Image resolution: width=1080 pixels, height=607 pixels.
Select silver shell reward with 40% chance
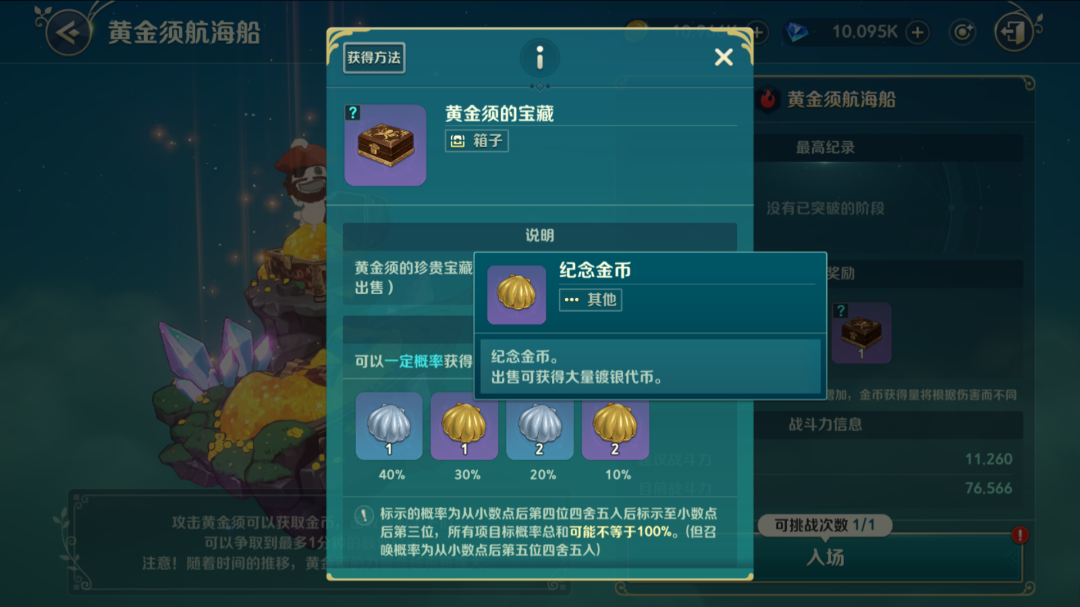pyautogui.click(x=389, y=426)
